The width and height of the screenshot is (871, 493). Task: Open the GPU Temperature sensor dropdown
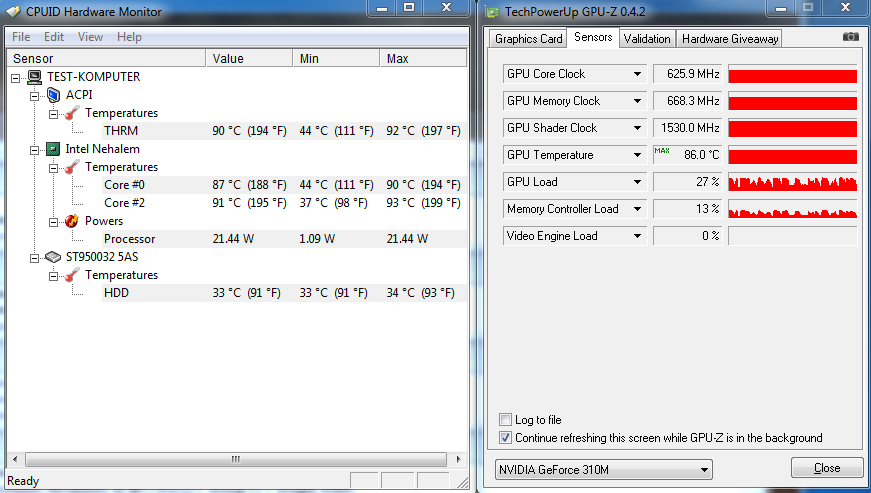click(637, 155)
